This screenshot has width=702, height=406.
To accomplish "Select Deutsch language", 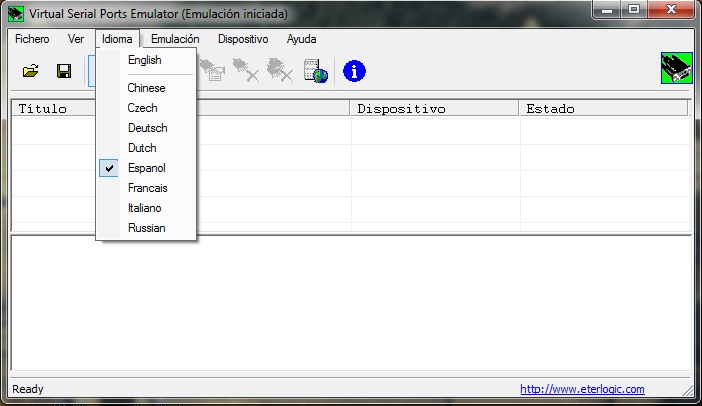I will point(146,128).
